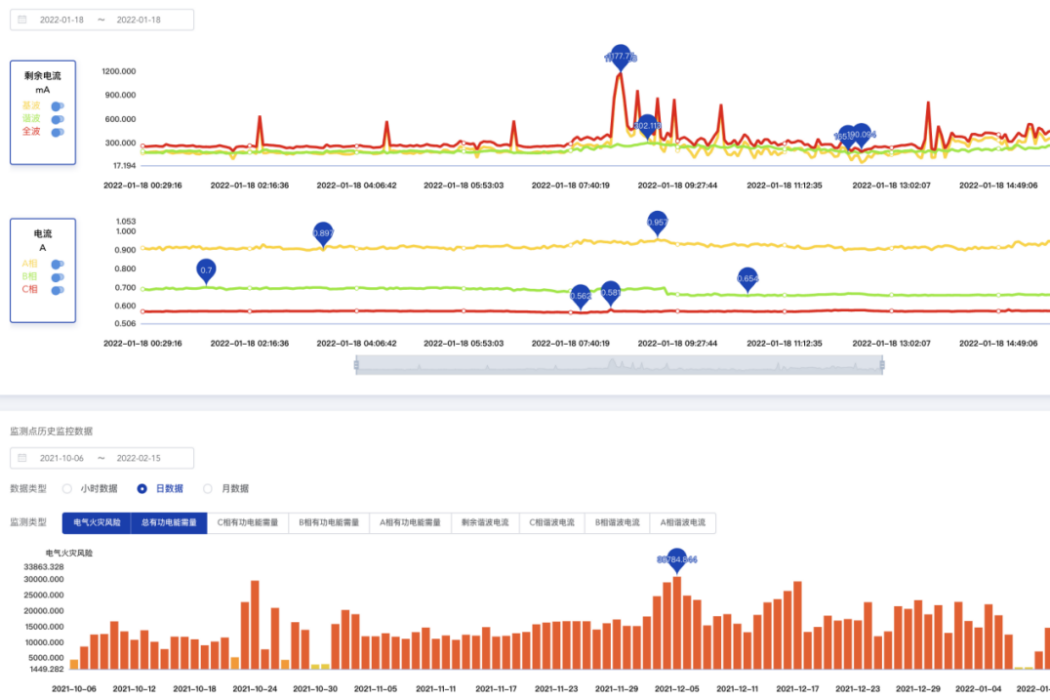Show the C相谐波电流 tab
This screenshot has width=1050, height=700.
[552, 522]
